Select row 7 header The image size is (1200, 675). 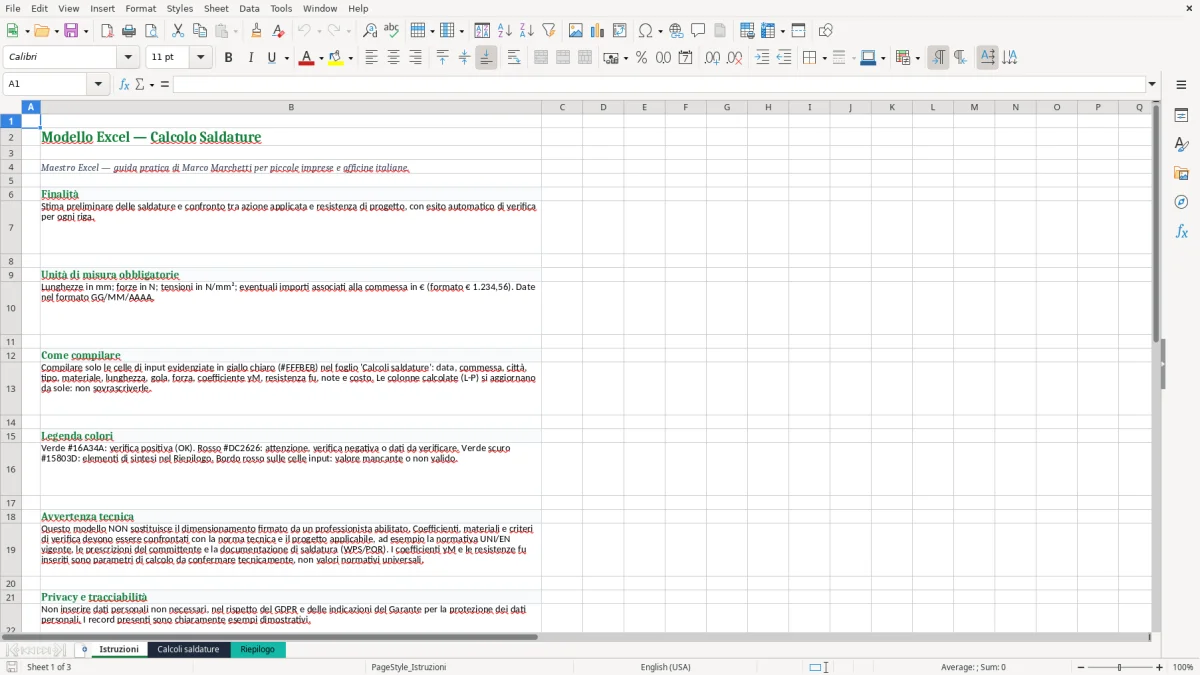pos(11,227)
